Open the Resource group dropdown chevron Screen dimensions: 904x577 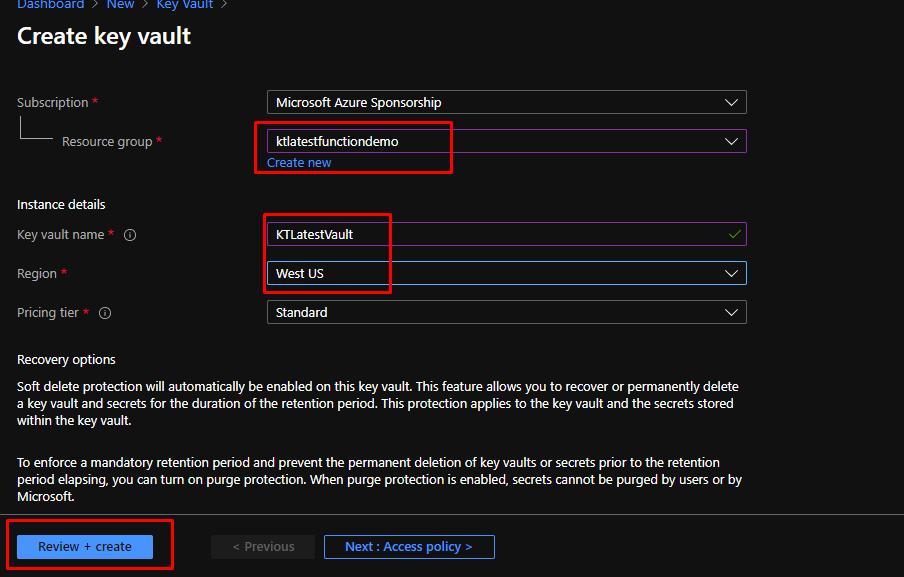click(x=731, y=142)
